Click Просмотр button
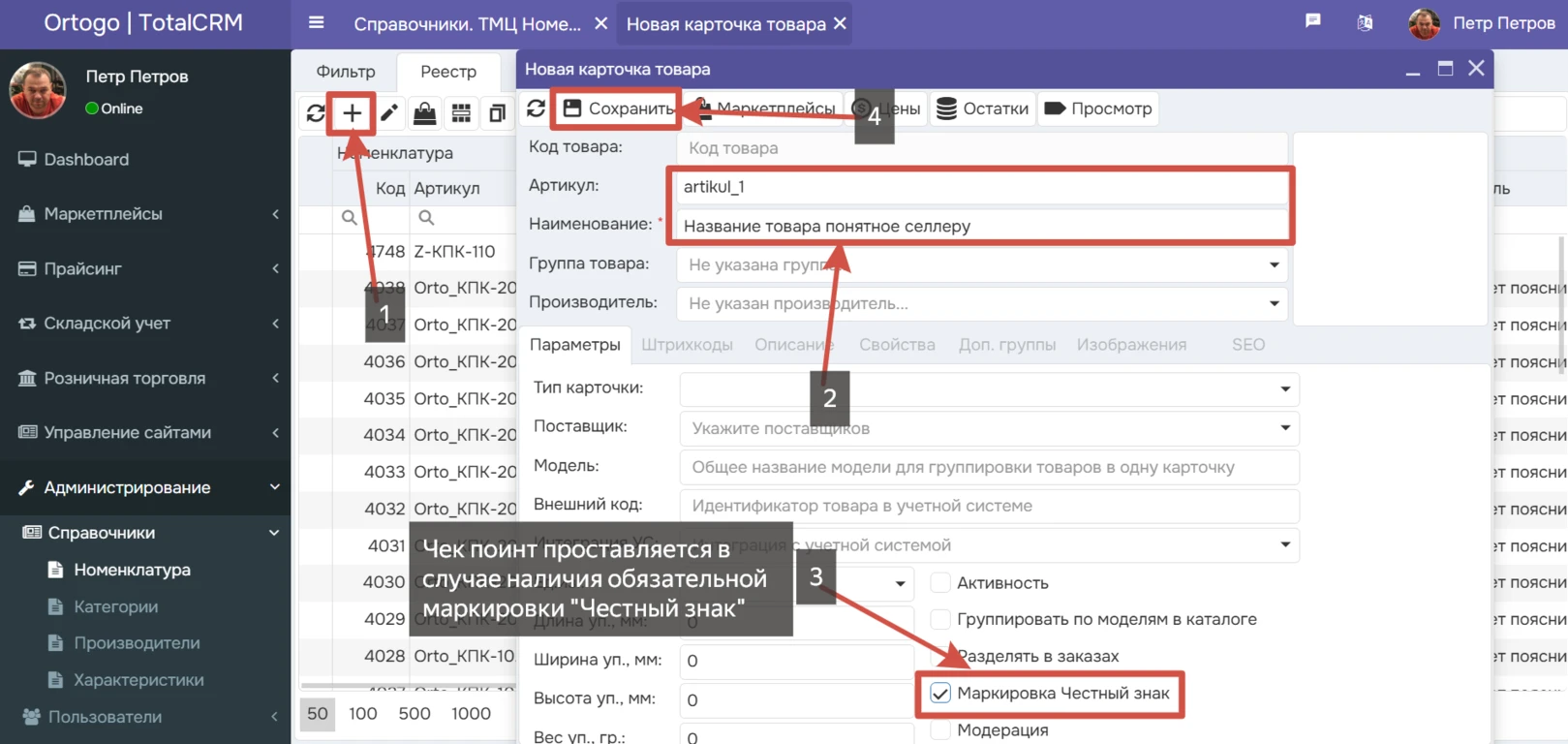This screenshot has height=744, width=1568. pyautogui.click(x=1098, y=108)
